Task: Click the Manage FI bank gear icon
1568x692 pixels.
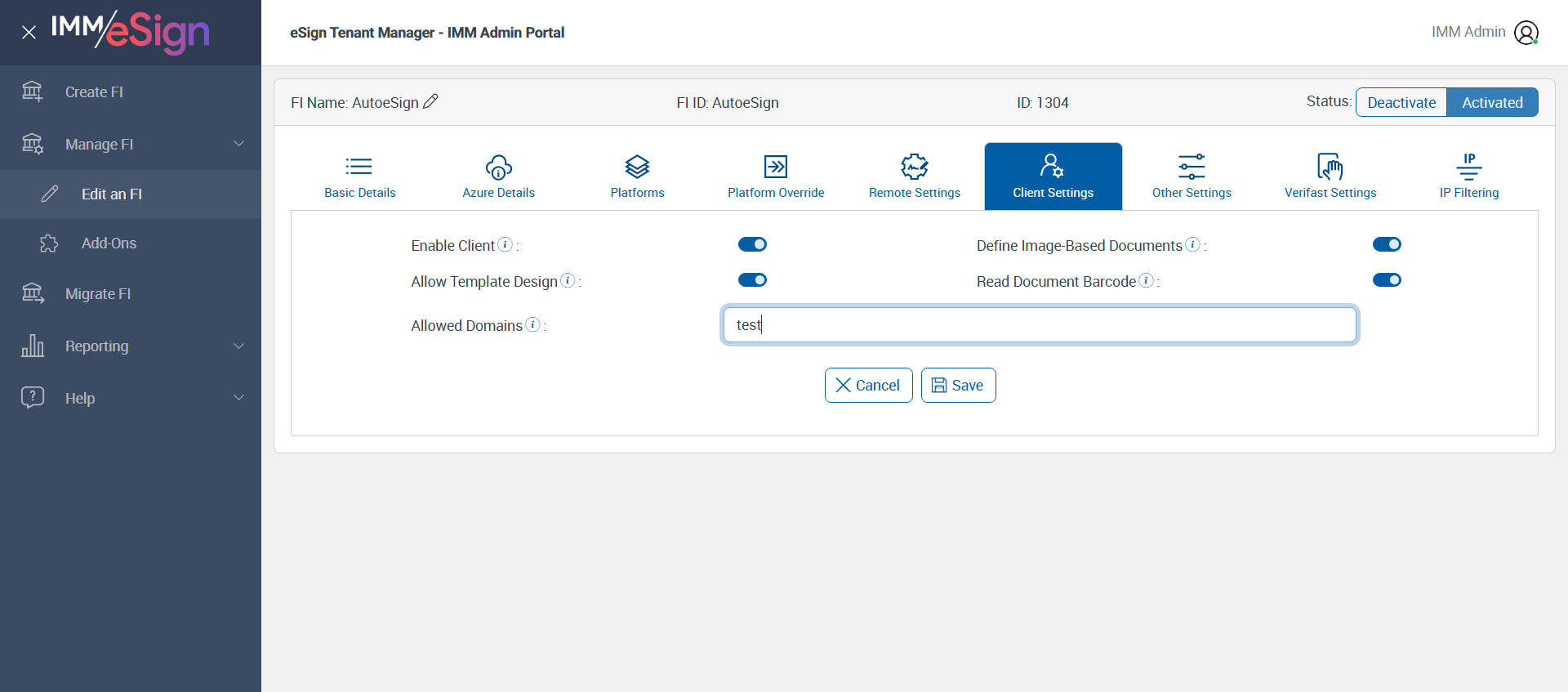Action: point(33,144)
